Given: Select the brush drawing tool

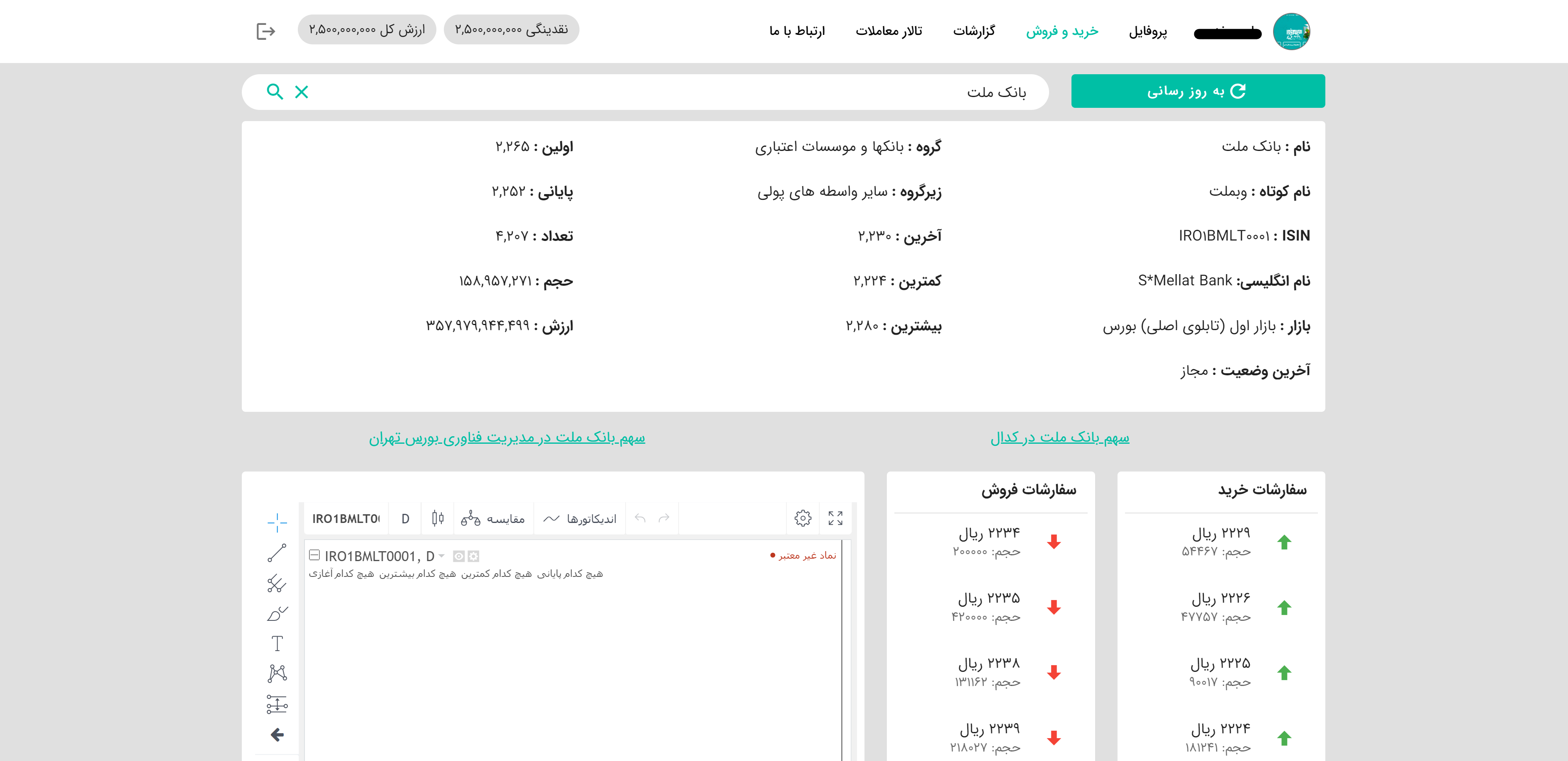Looking at the screenshot, I should click(277, 614).
